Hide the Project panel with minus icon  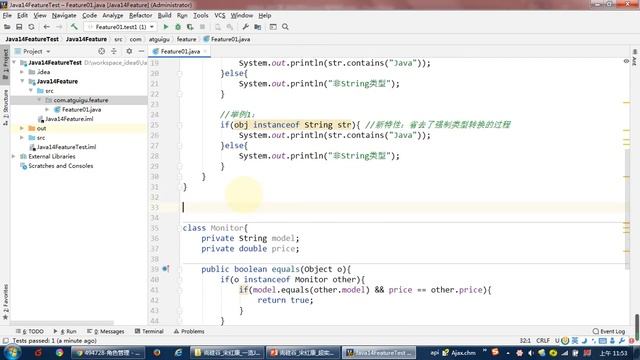(141, 51)
